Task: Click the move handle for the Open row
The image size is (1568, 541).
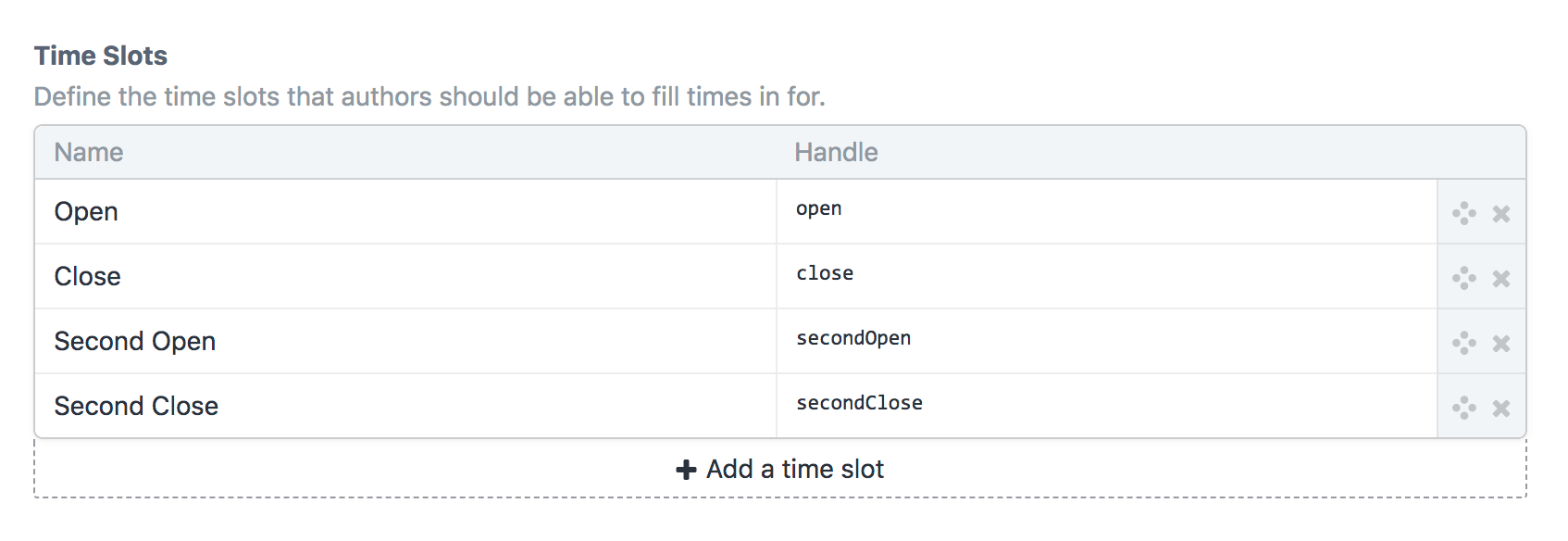Action: (x=1464, y=213)
